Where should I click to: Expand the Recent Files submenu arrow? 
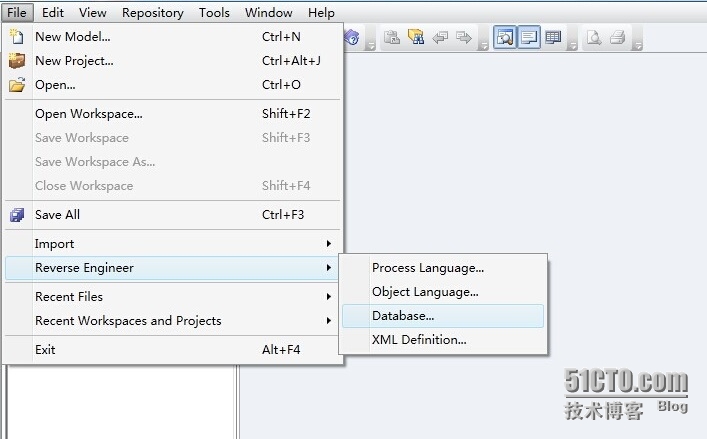click(329, 297)
